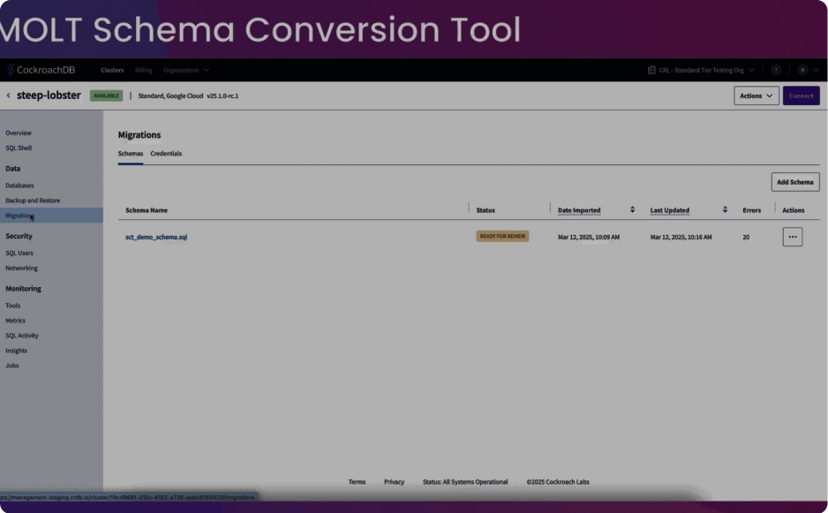This screenshot has height=513, width=828.
Task: Click the Status column header
Action: tap(485, 210)
